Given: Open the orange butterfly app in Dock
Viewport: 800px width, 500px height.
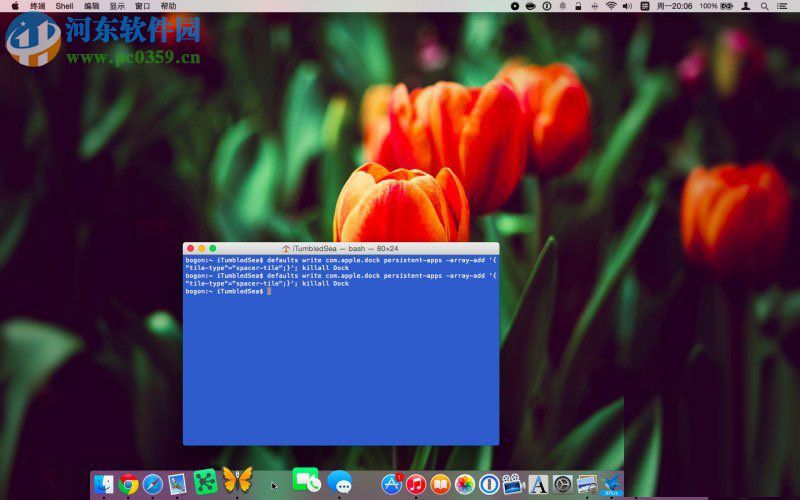Looking at the screenshot, I should click(237, 480).
